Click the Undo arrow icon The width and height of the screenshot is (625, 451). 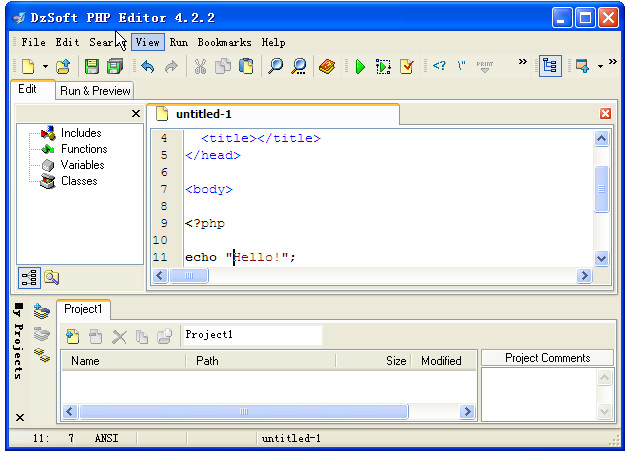[x=148, y=67]
